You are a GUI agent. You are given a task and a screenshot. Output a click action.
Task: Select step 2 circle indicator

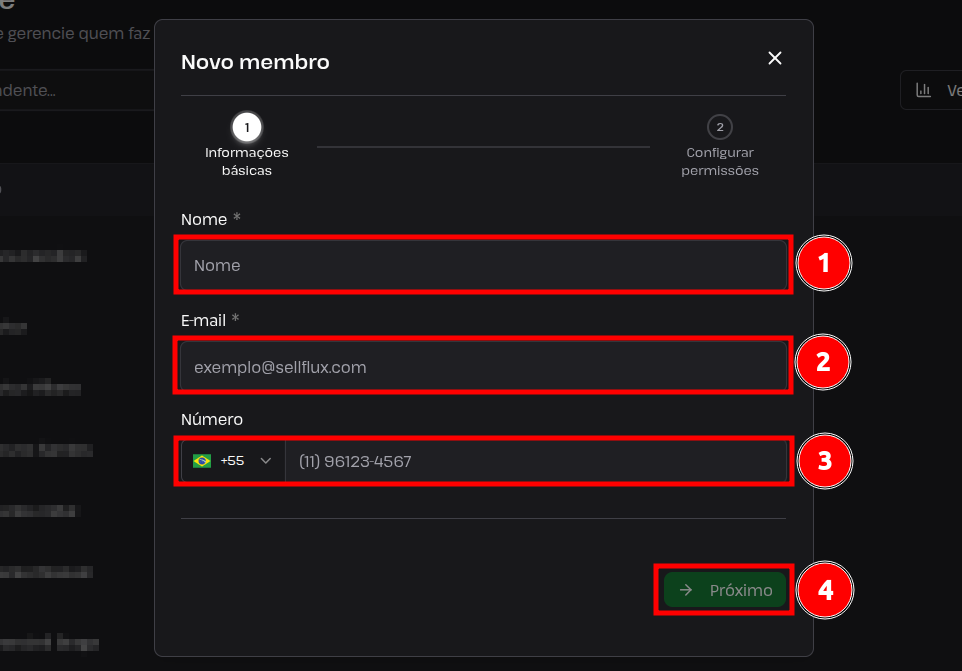tap(720, 128)
